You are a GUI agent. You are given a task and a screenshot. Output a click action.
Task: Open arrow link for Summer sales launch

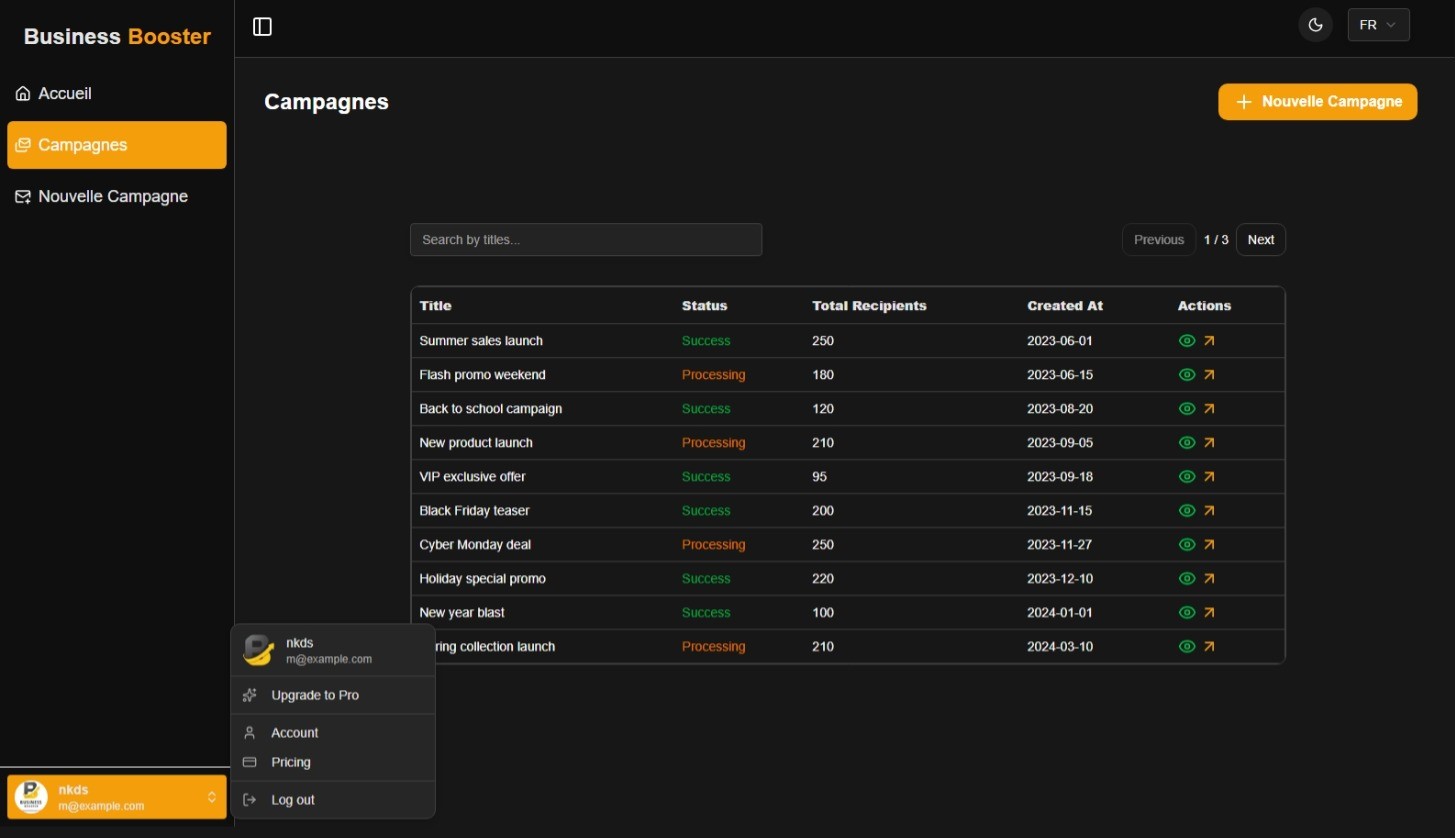tap(1209, 341)
